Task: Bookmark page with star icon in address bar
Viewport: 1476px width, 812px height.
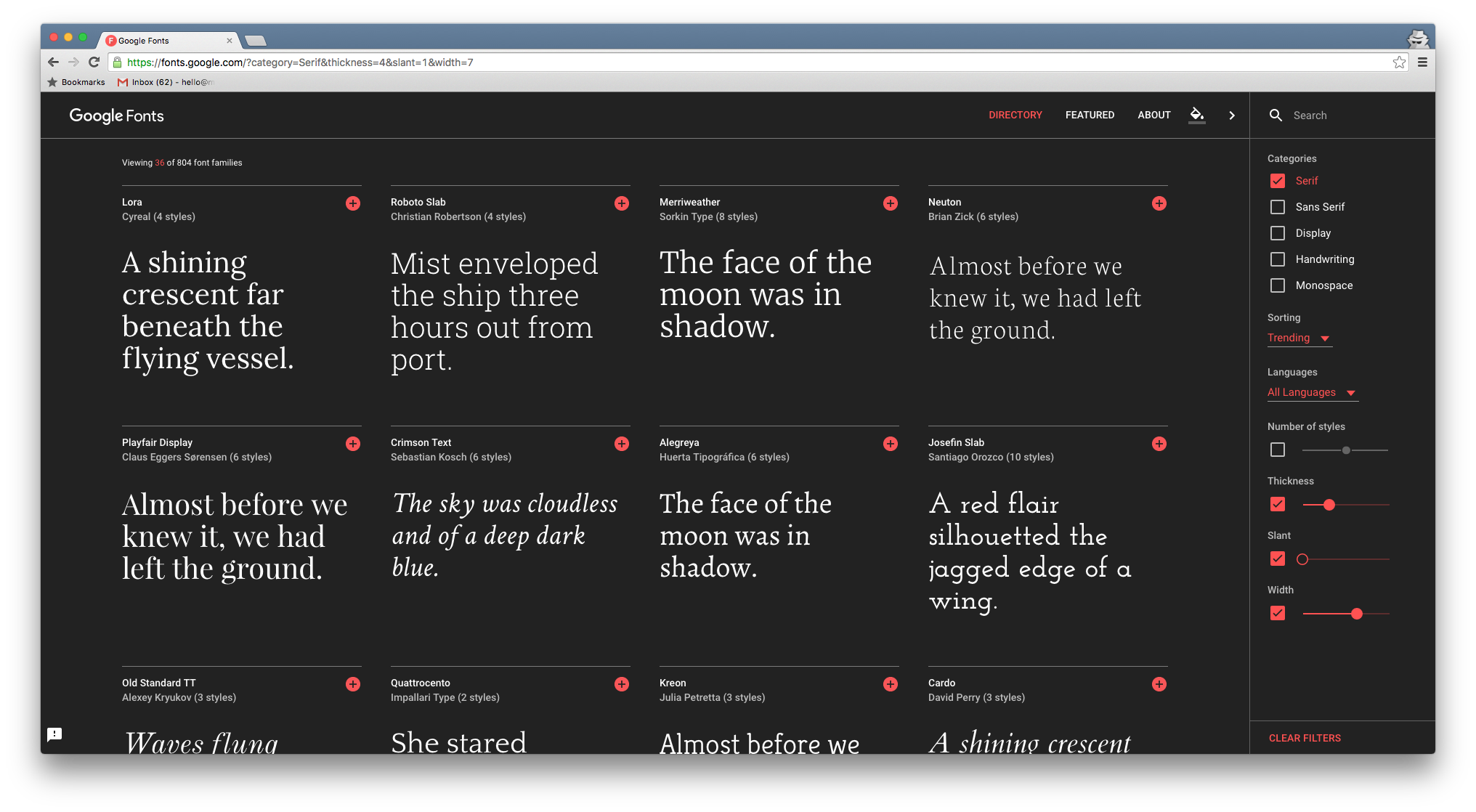Action: 1399,62
